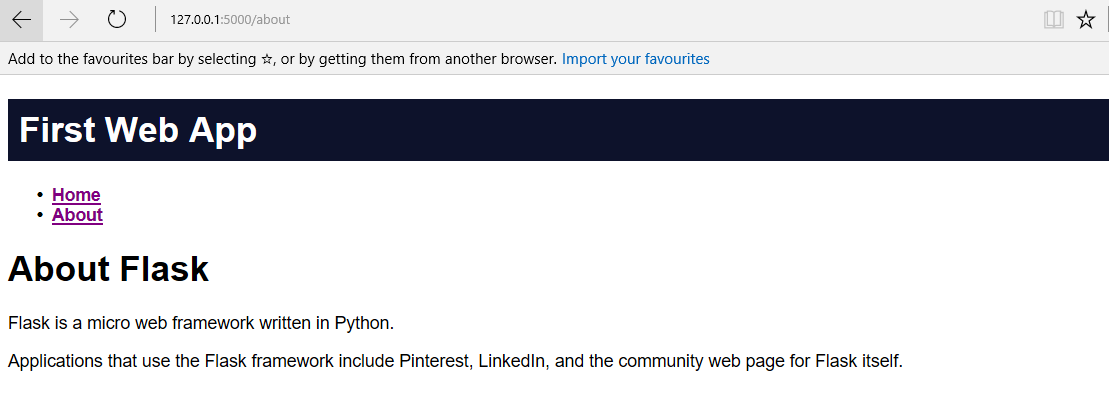Select the About Flask heading
Viewport: 1109px width, 417px height.
point(108,269)
